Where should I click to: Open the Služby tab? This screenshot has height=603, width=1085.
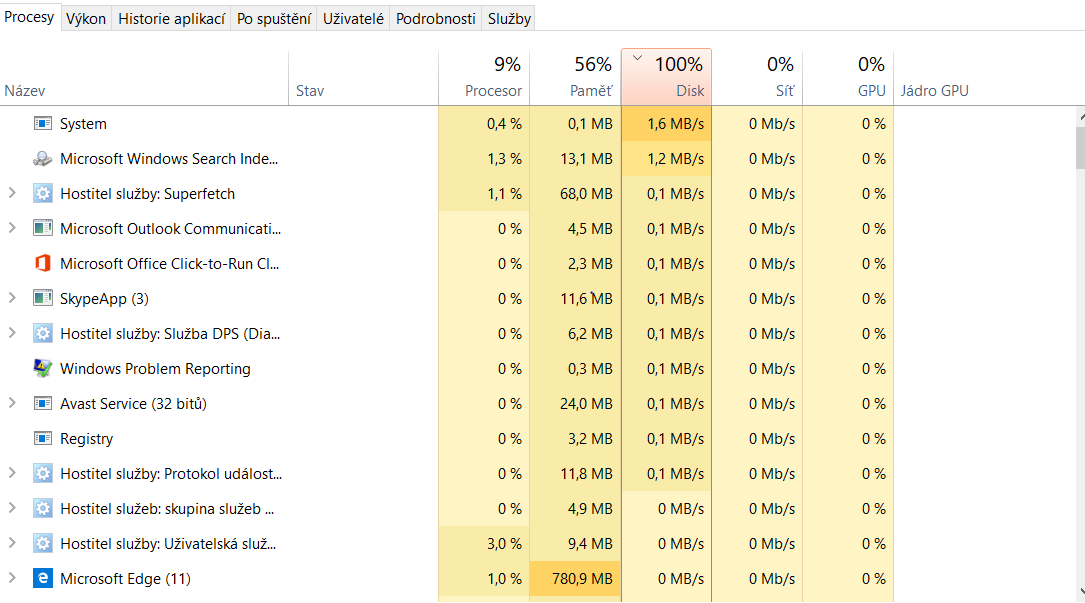pyautogui.click(x=509, y=18)
